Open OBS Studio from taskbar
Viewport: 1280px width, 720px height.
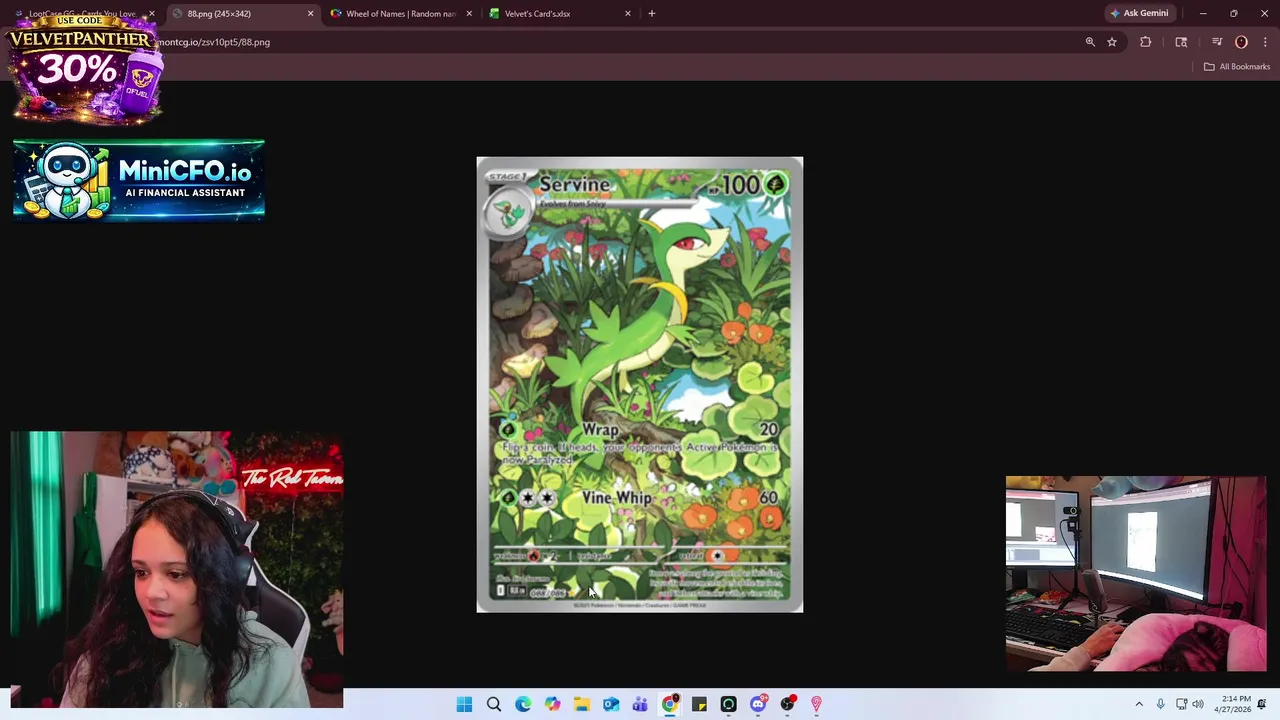[x=788, y=704]
